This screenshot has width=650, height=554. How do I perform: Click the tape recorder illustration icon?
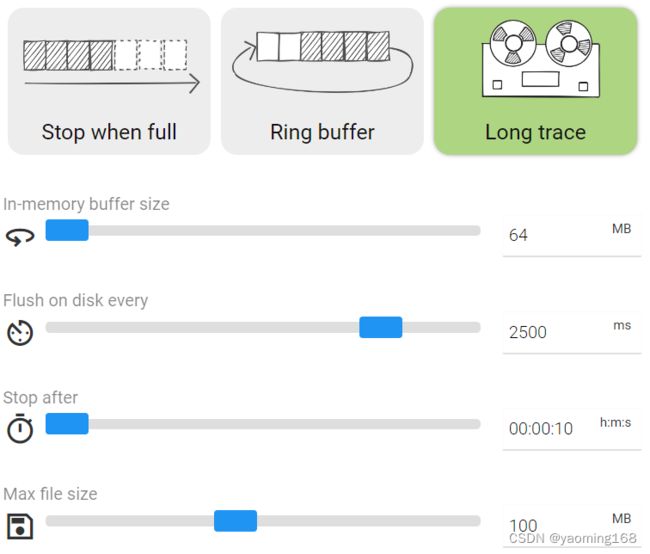[x=541, y=58]
